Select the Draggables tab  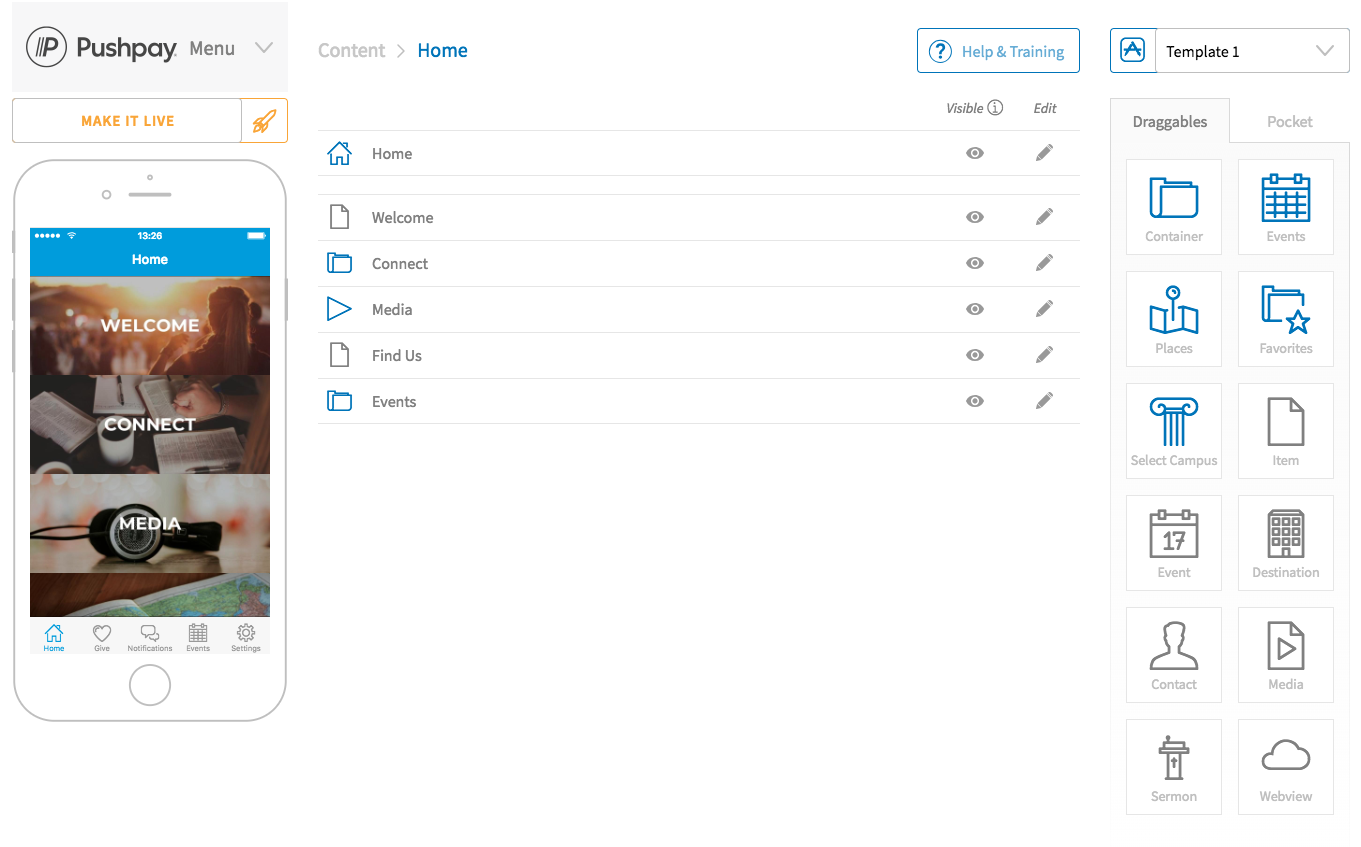(1169, 121)
